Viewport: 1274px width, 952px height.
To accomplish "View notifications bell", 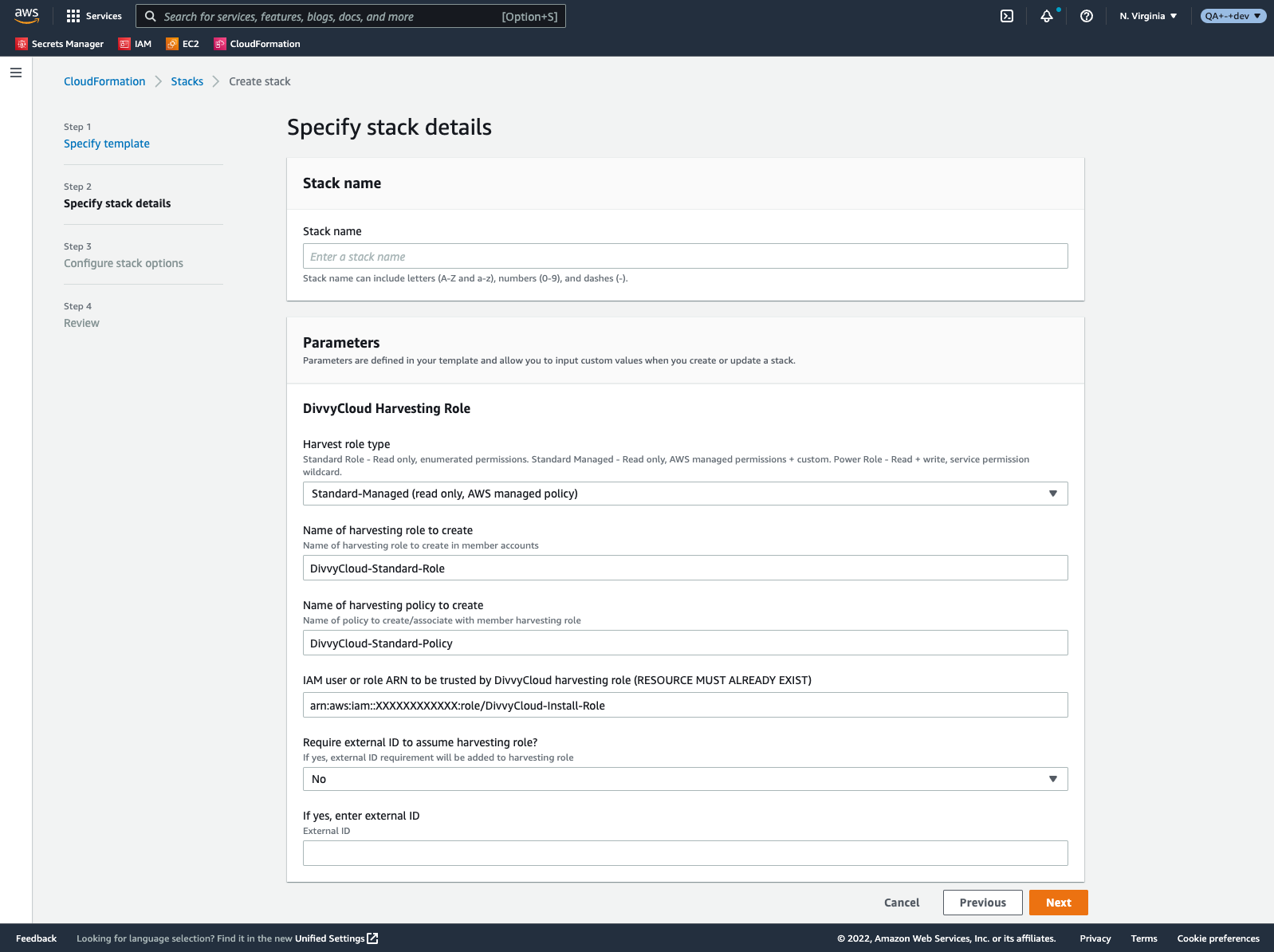I will pyautogui.click(x=1047, y=16).
